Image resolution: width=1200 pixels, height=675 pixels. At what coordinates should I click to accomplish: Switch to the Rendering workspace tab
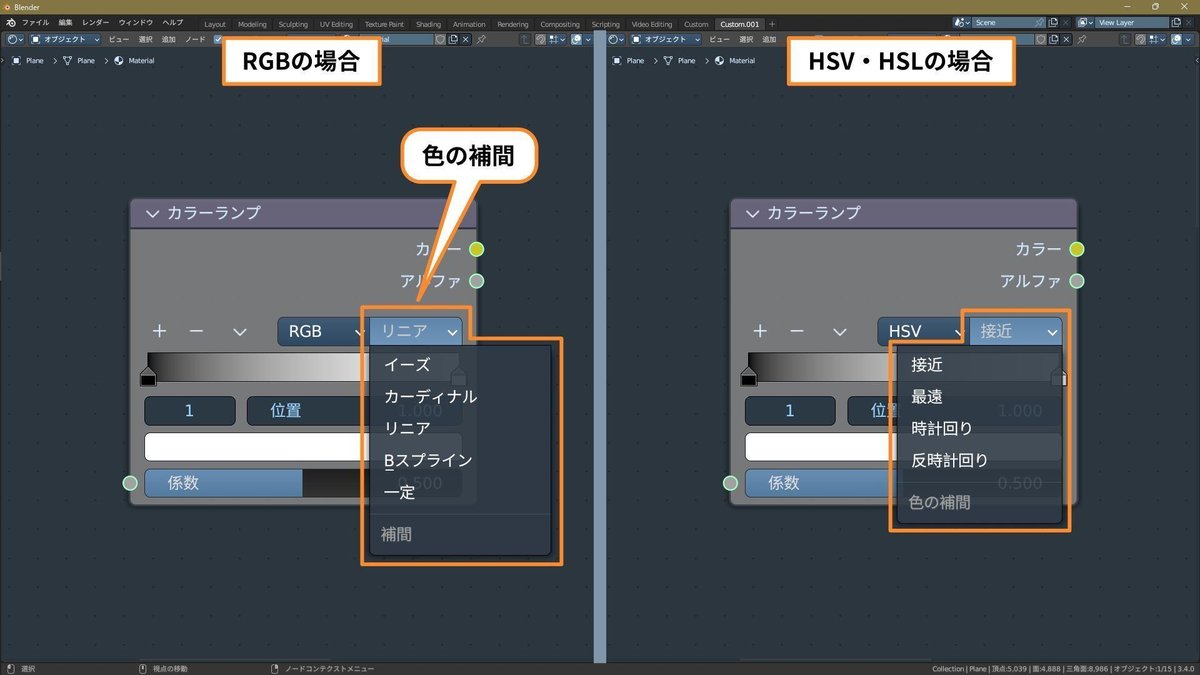[513, 24]
